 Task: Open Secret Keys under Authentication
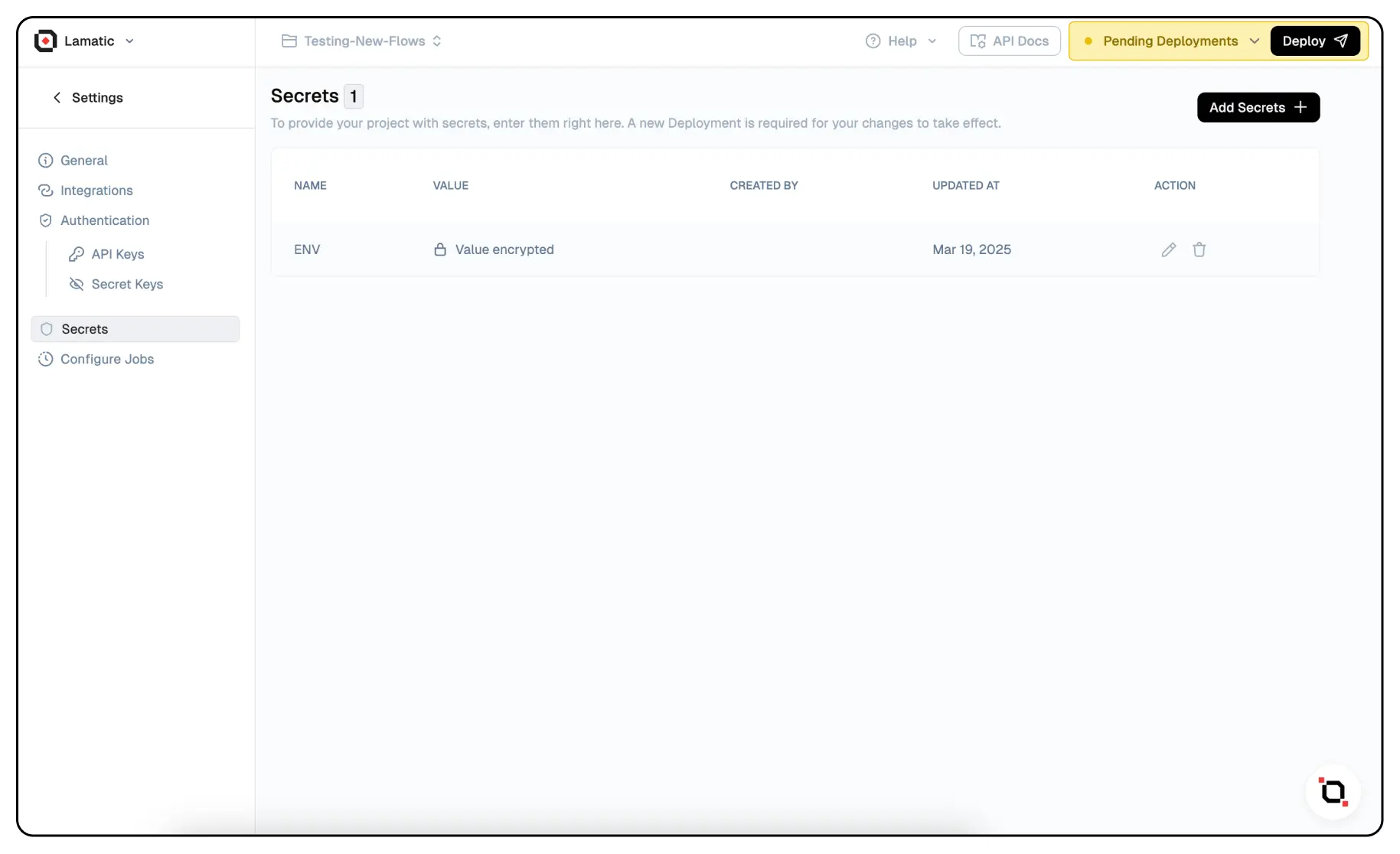click(x=127, y=284)
